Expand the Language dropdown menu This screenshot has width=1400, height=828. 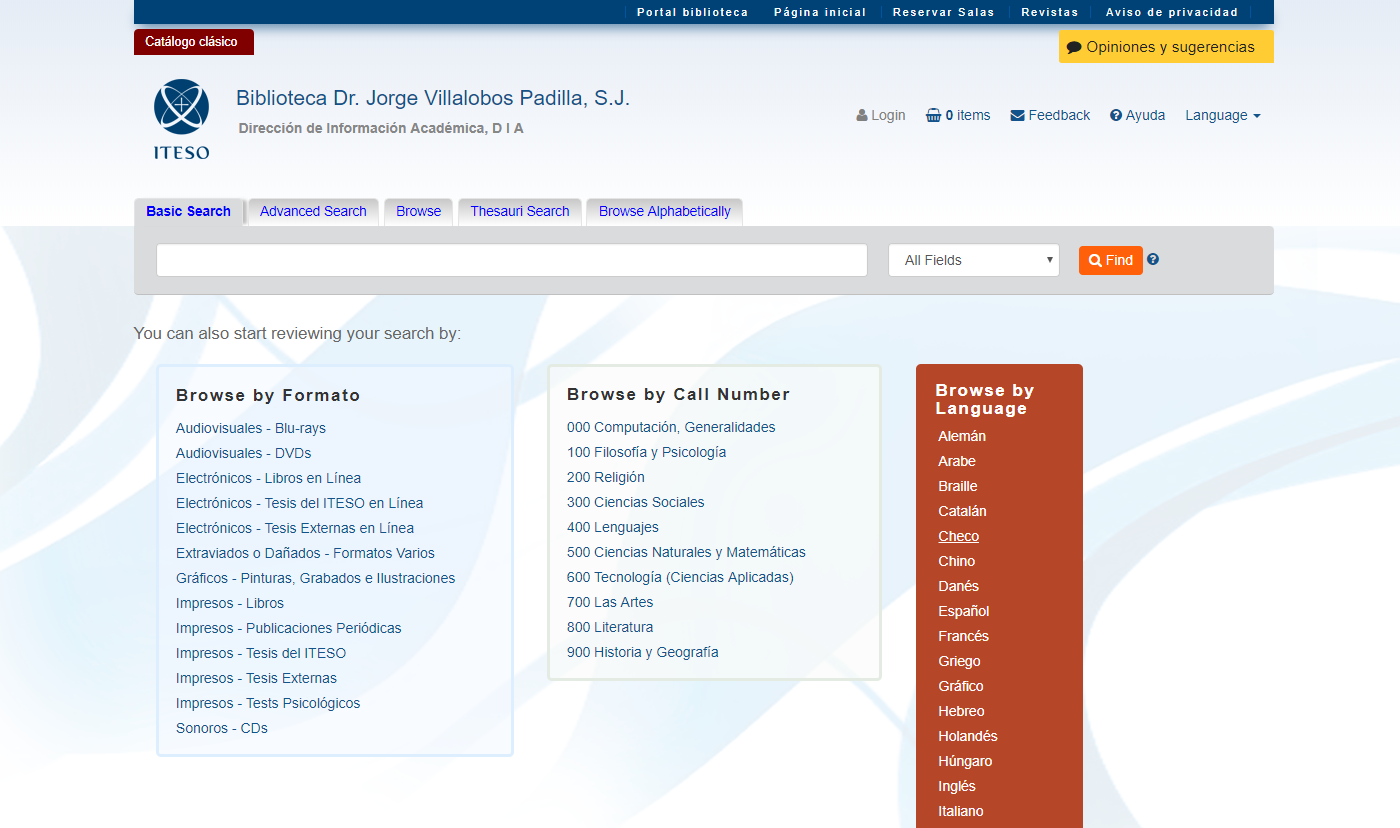[1222, 115]
